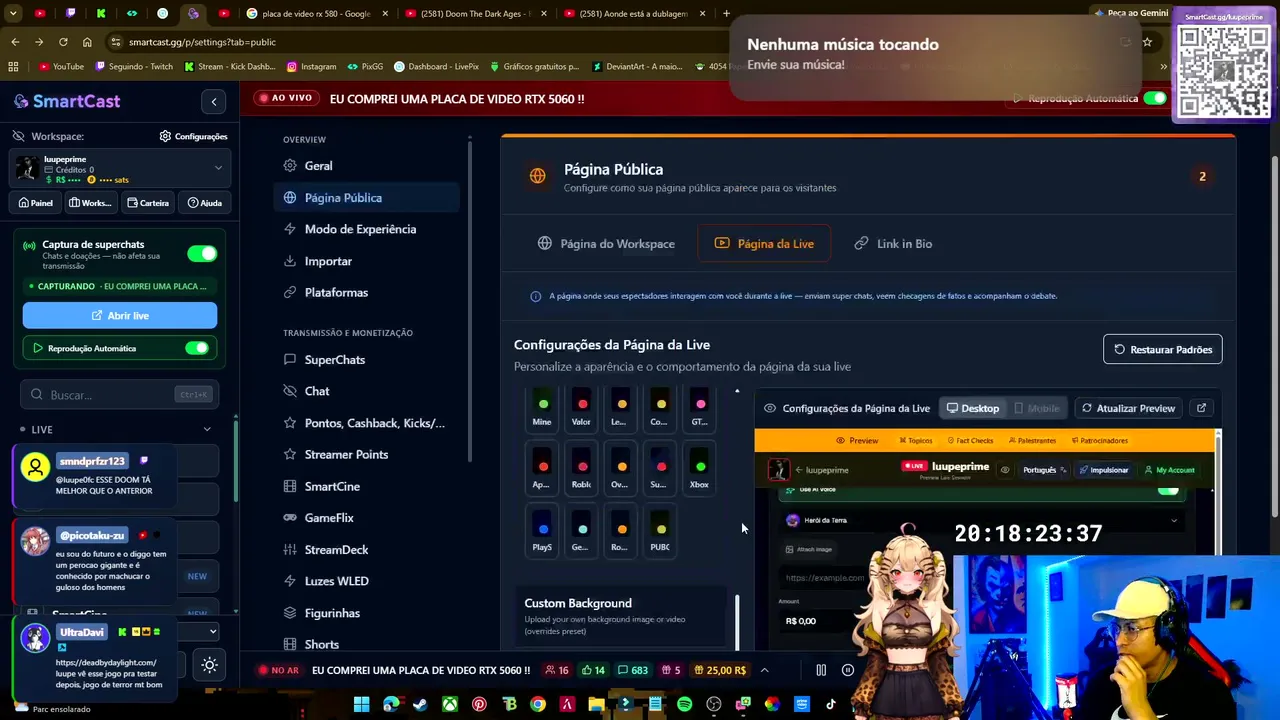Viewport: 1280px width, 720px height.
Task: Open the Tópicos tab in the live preview
Action: pos(915,440)
